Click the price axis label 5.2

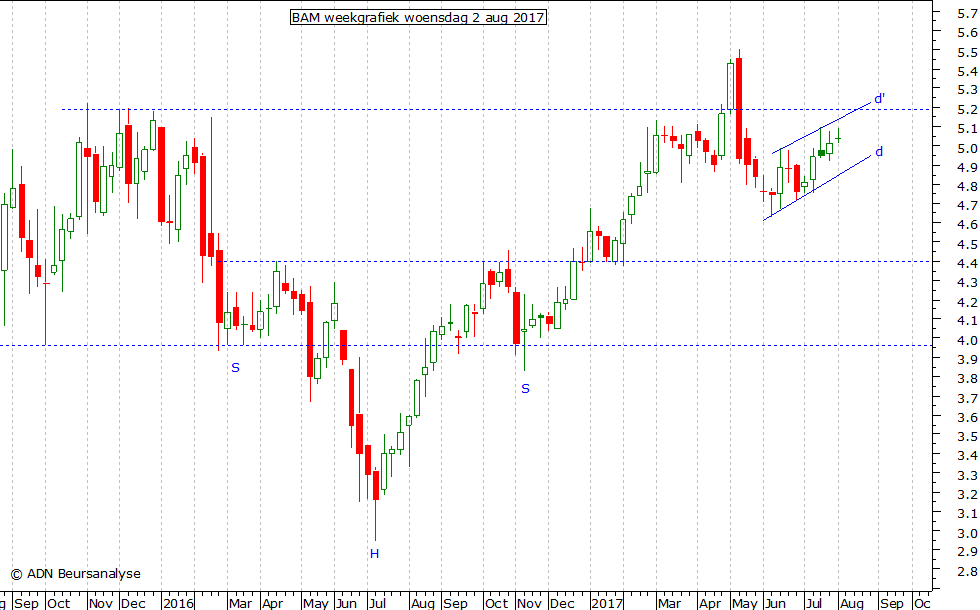point(968,109)
